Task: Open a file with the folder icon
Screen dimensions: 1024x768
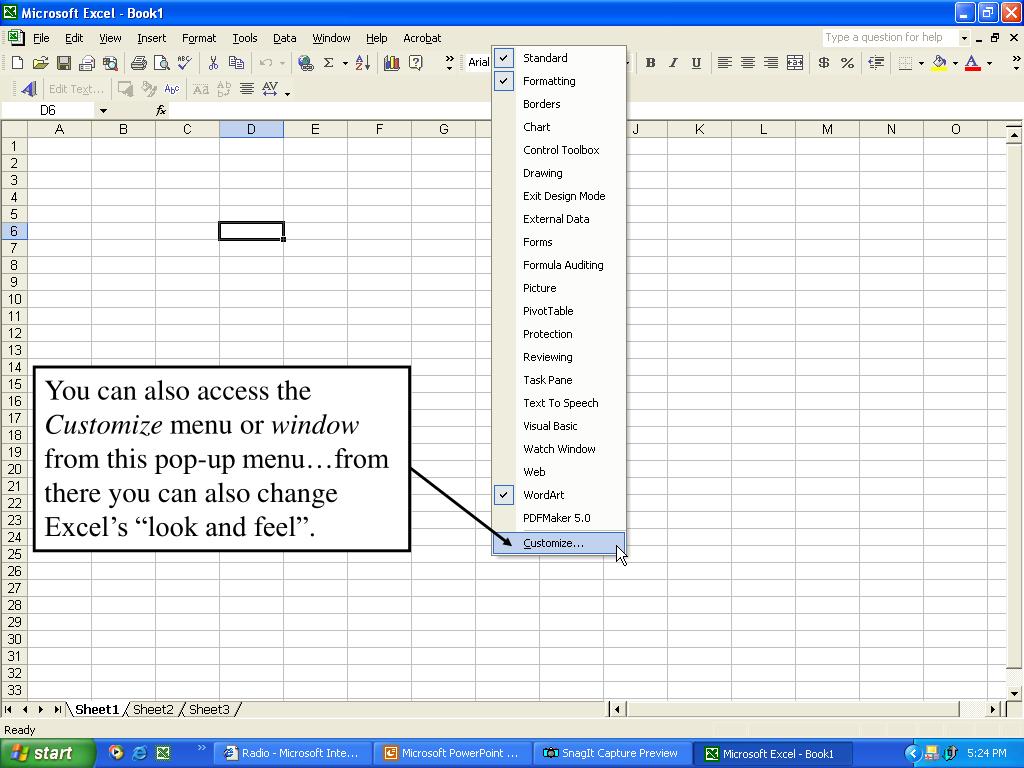Action: tap(40, 63)
